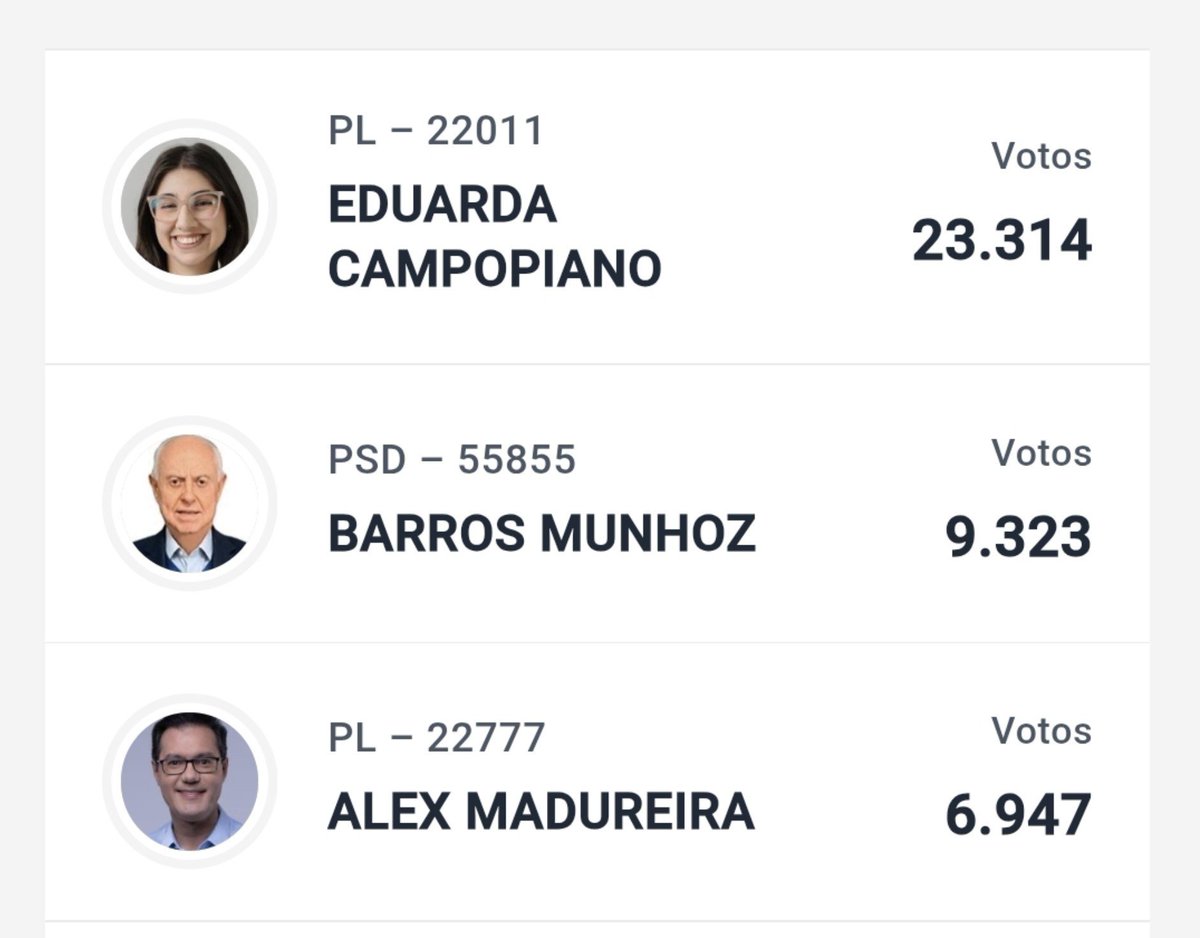Screen dimensions: 1200x938
Task: Click the Votos label above 6.947
Action: [x=1042, y=731]
